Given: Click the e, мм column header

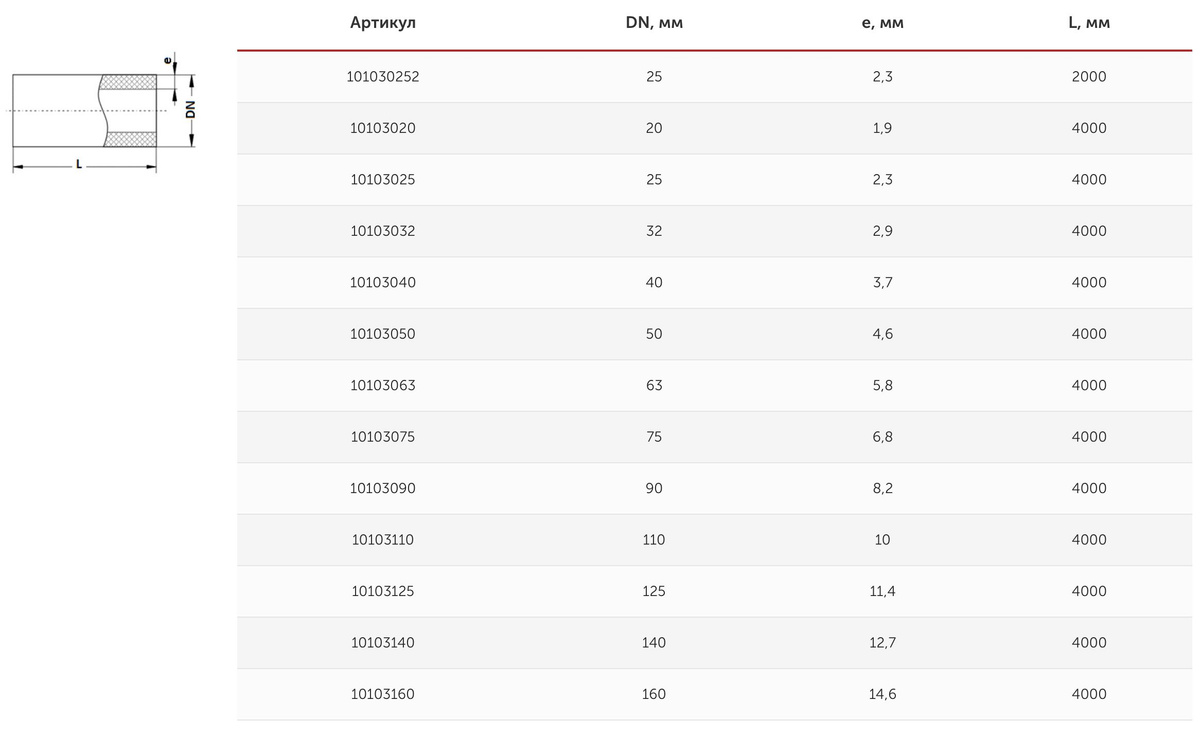Looking at the screenshot, I should tap(882, 24).
